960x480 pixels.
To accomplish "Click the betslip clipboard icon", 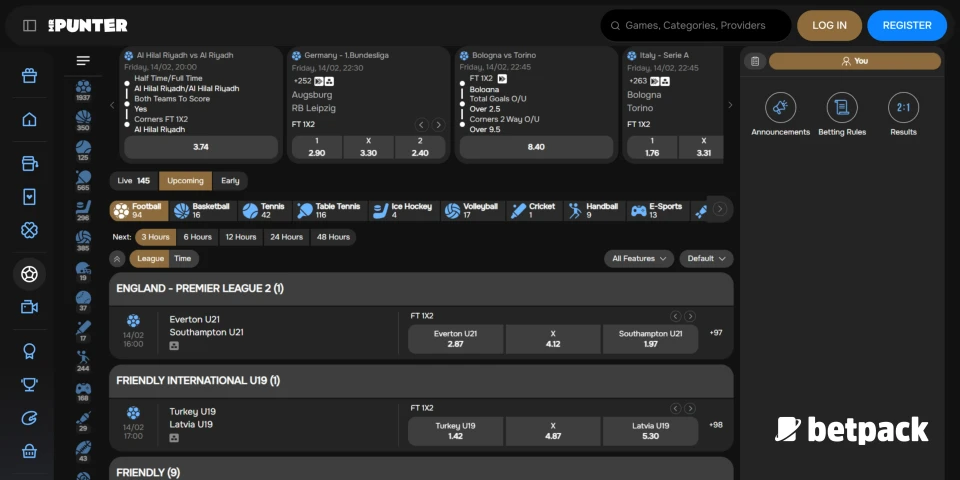I will (x=755, y=61).
